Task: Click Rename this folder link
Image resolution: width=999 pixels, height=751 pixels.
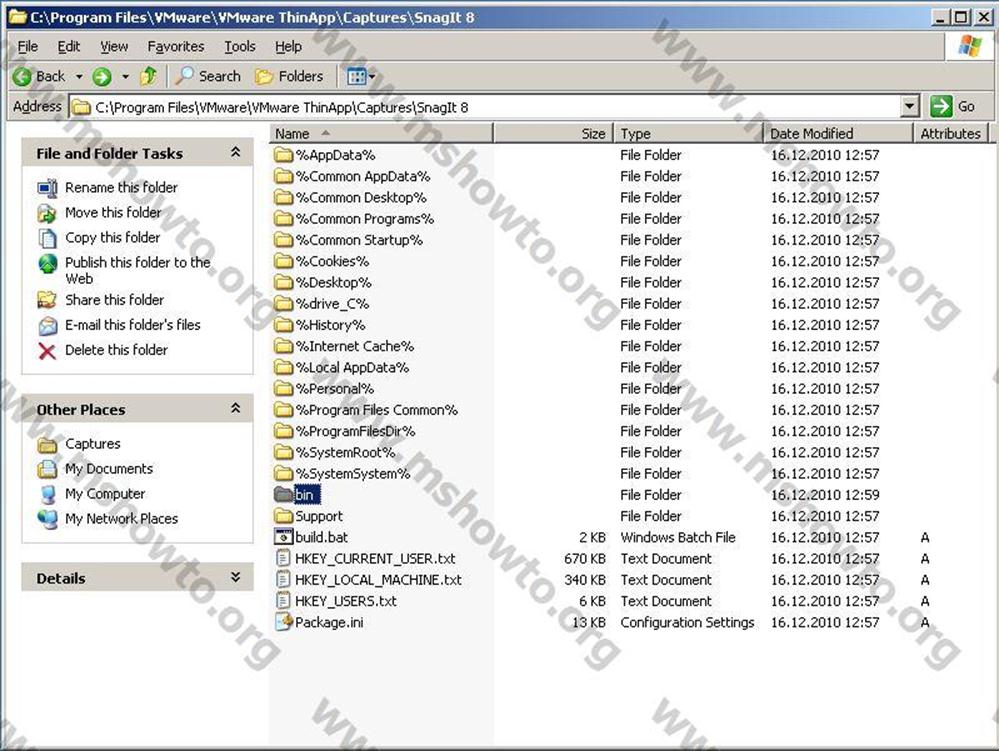Action: click(121, 187)
